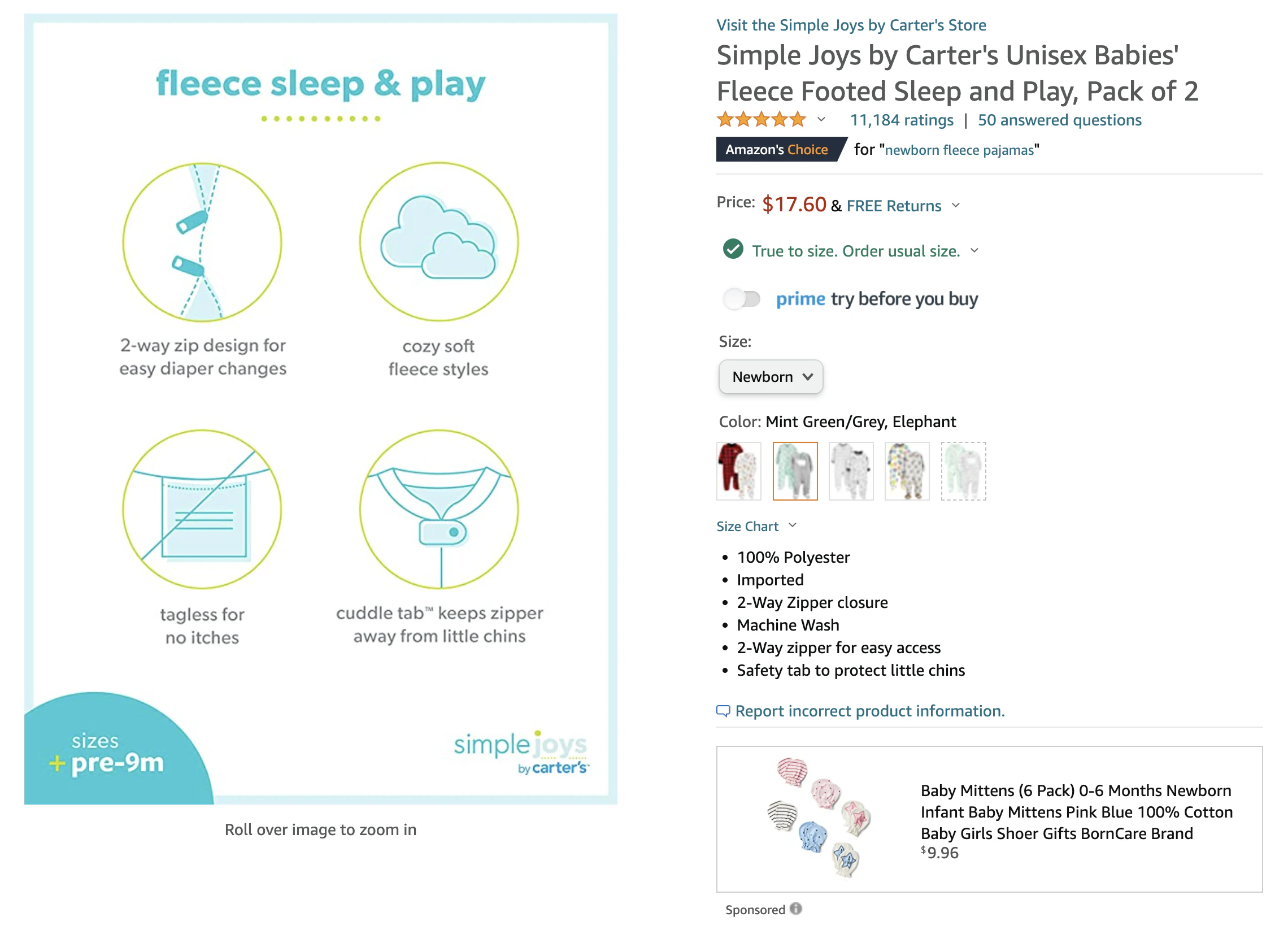The width and height of the screenshot is (1288, 930).
Task: Click the 2-way zip design illustration
Action: click(x=202, y=242)
